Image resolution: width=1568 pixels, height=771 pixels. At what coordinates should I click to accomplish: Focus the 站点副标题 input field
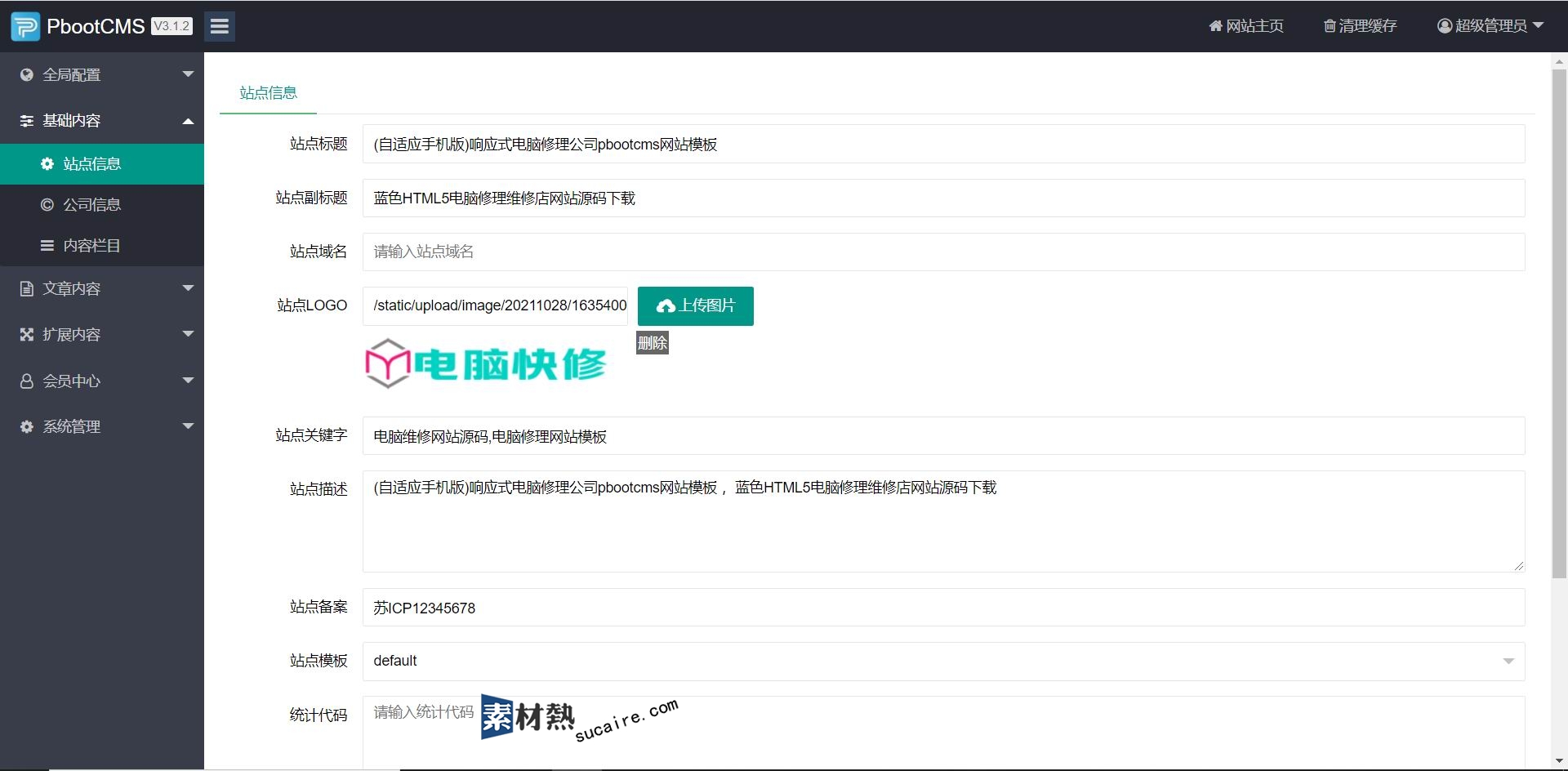[943, 198]
